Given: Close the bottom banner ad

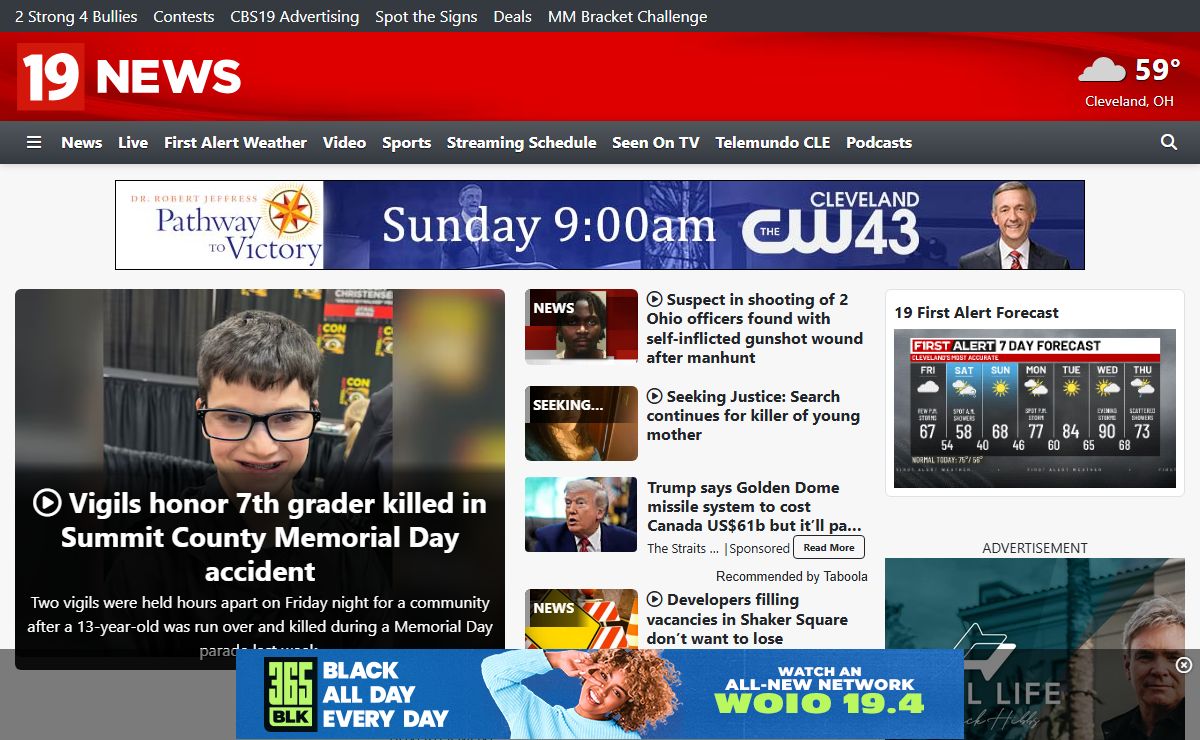Looking at the screenshot, I should pyautogui.click(x=1184, y=665).
